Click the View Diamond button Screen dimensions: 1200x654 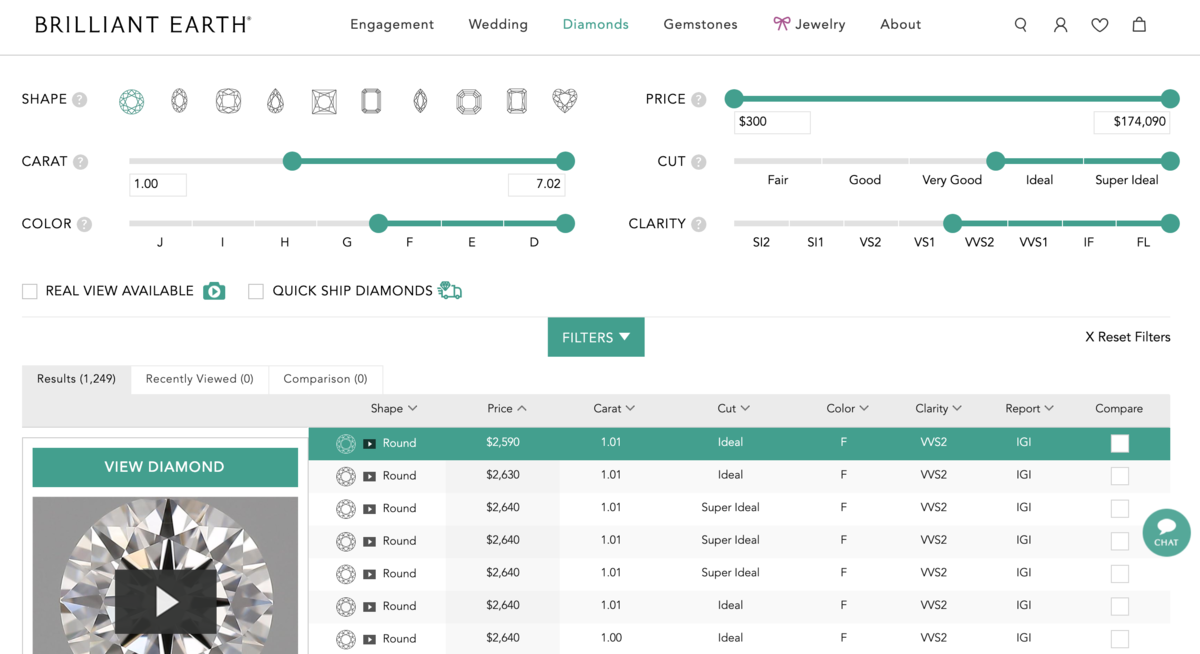coord(165,467)
